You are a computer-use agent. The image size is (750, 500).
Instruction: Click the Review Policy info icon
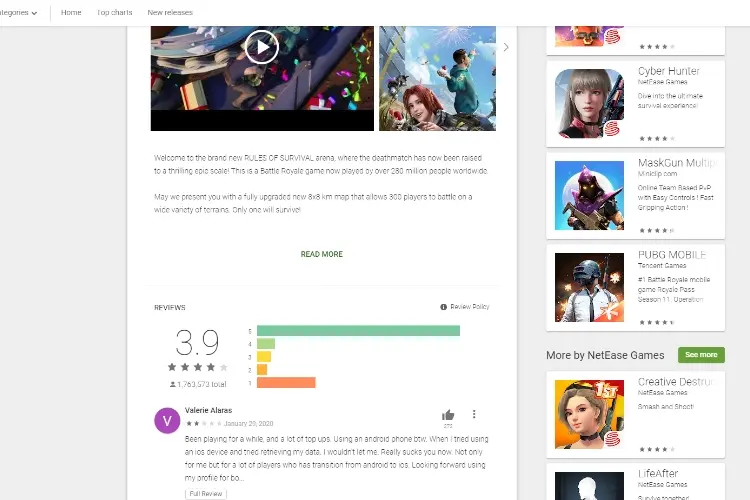coord(443,307)
